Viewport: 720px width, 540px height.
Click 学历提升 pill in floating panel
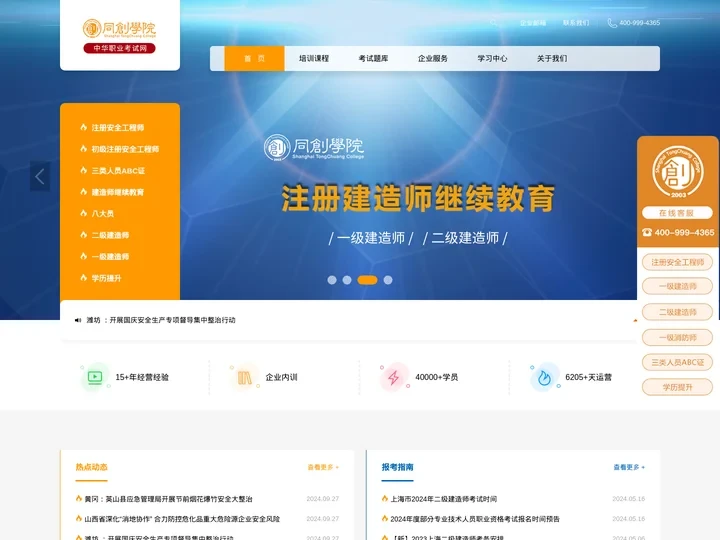(x=677, y=387)
